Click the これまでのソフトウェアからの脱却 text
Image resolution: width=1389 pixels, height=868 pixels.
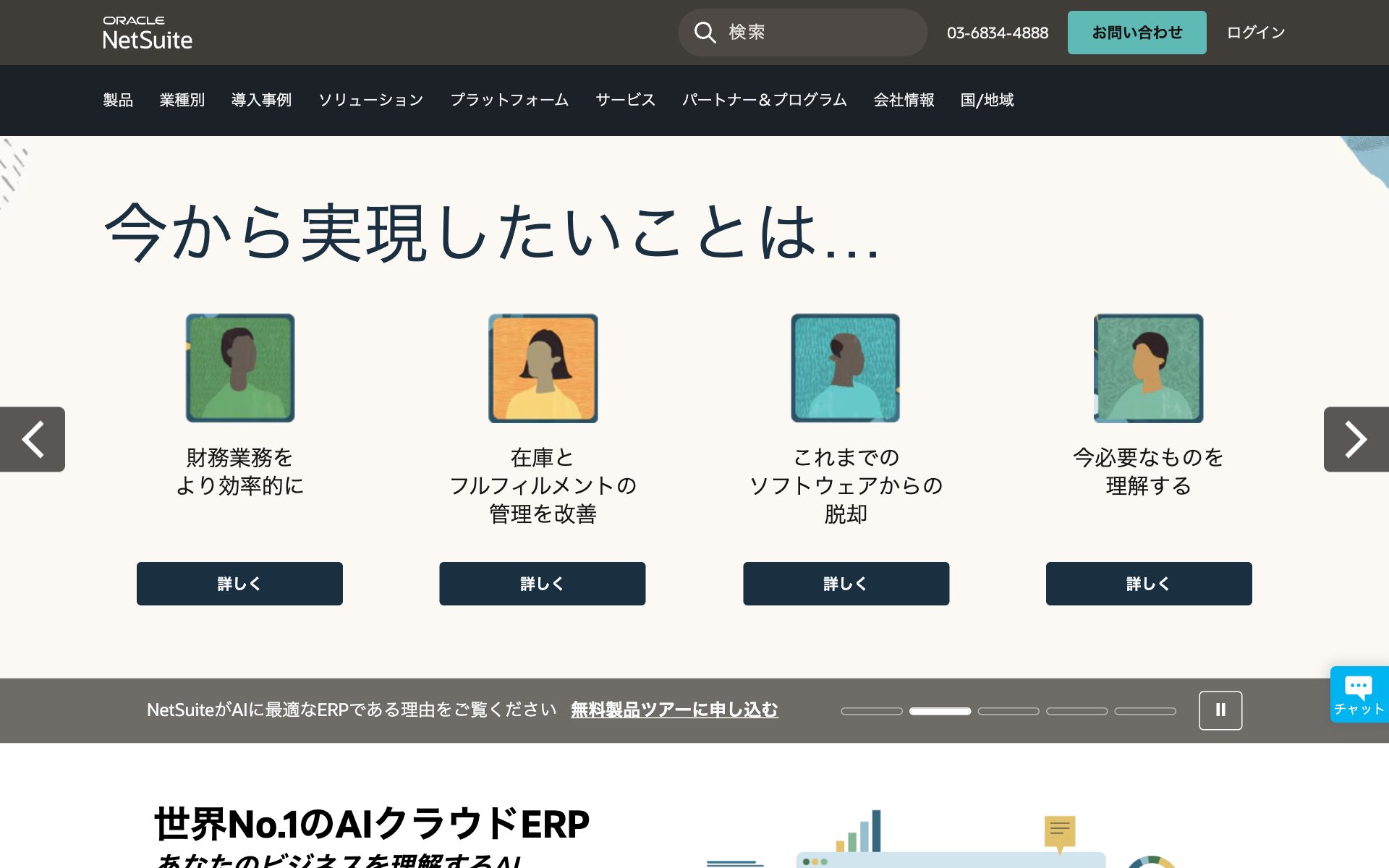[846, 485]
